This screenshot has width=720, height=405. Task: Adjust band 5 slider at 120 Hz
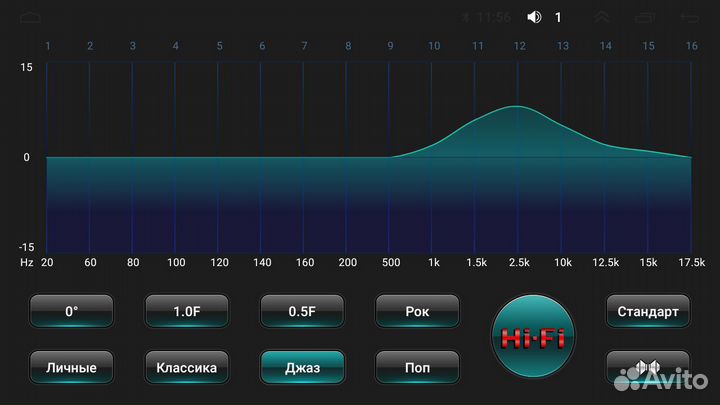pyautogui.click(x=218, y=157)
